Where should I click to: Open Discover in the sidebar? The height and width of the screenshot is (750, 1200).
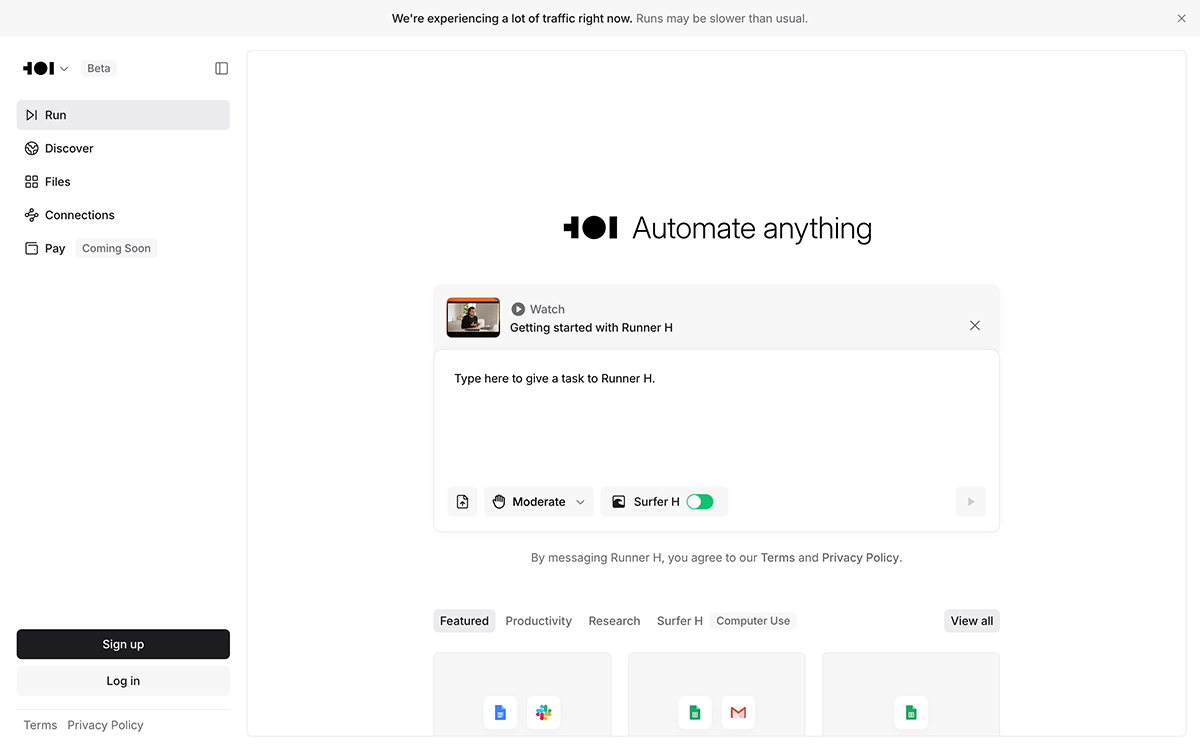pyautogui.click(x=69, y=149)
